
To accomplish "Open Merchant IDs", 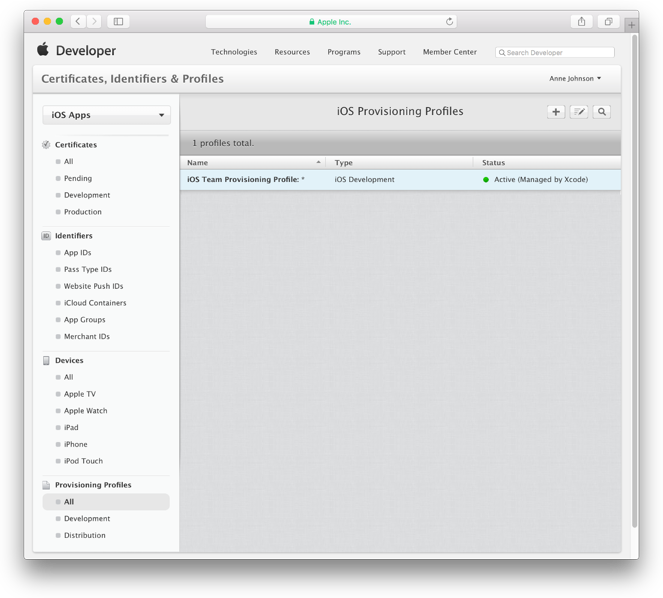I will 87,337.
